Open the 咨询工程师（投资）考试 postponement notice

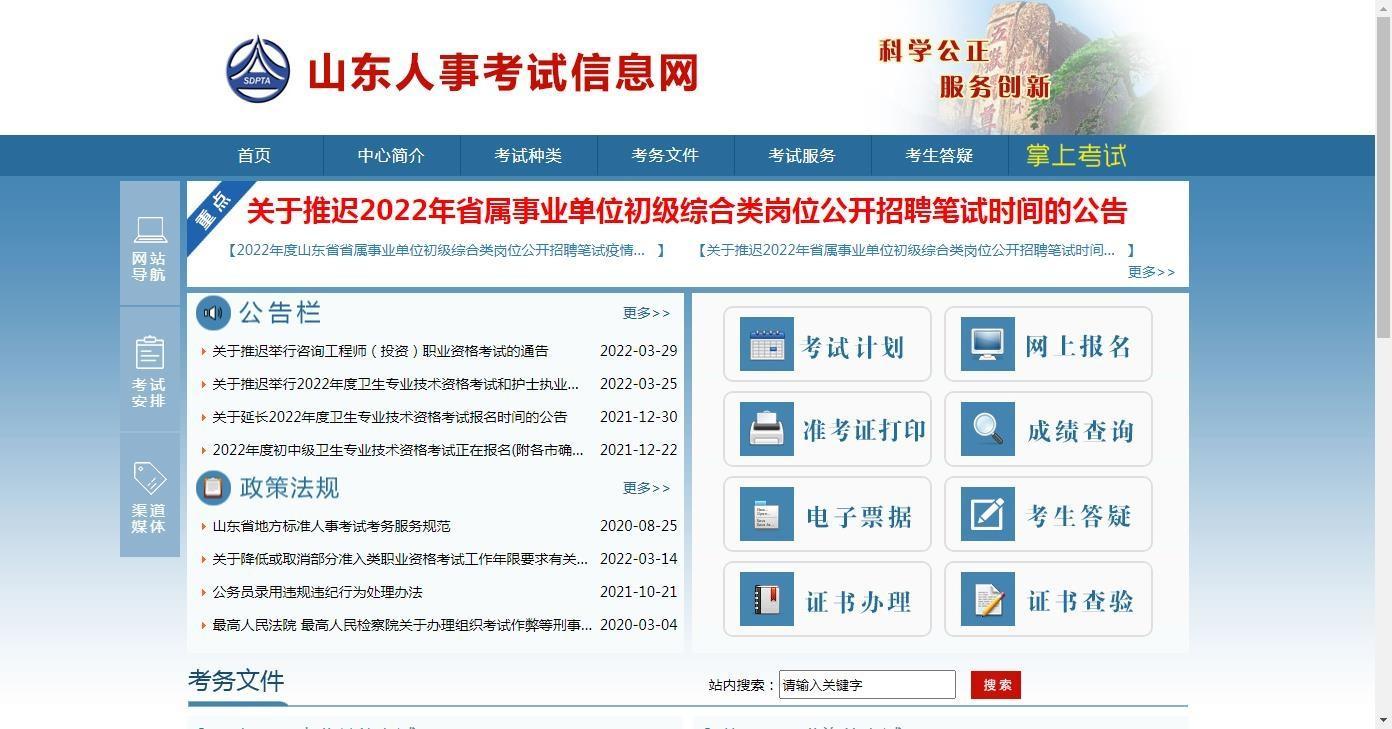(x=380, y=351)
